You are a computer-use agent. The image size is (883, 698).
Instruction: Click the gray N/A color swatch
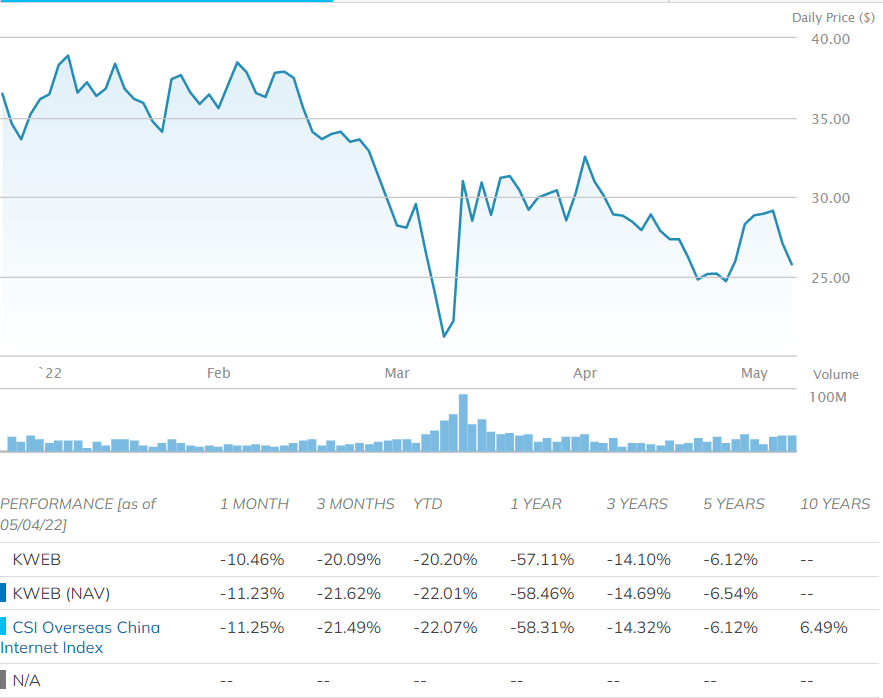(3, 680)
